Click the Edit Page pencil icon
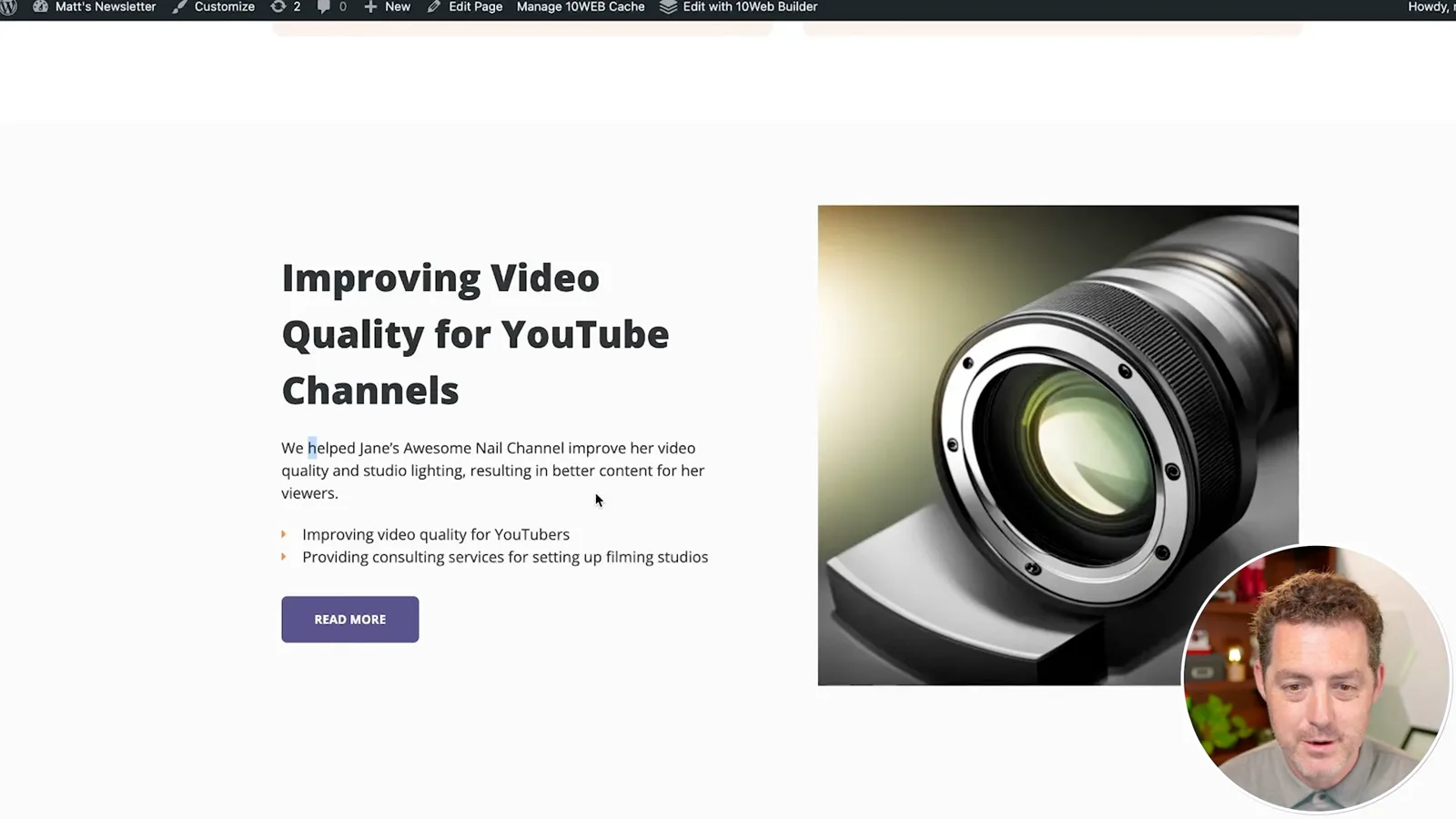 coord(434,6)
